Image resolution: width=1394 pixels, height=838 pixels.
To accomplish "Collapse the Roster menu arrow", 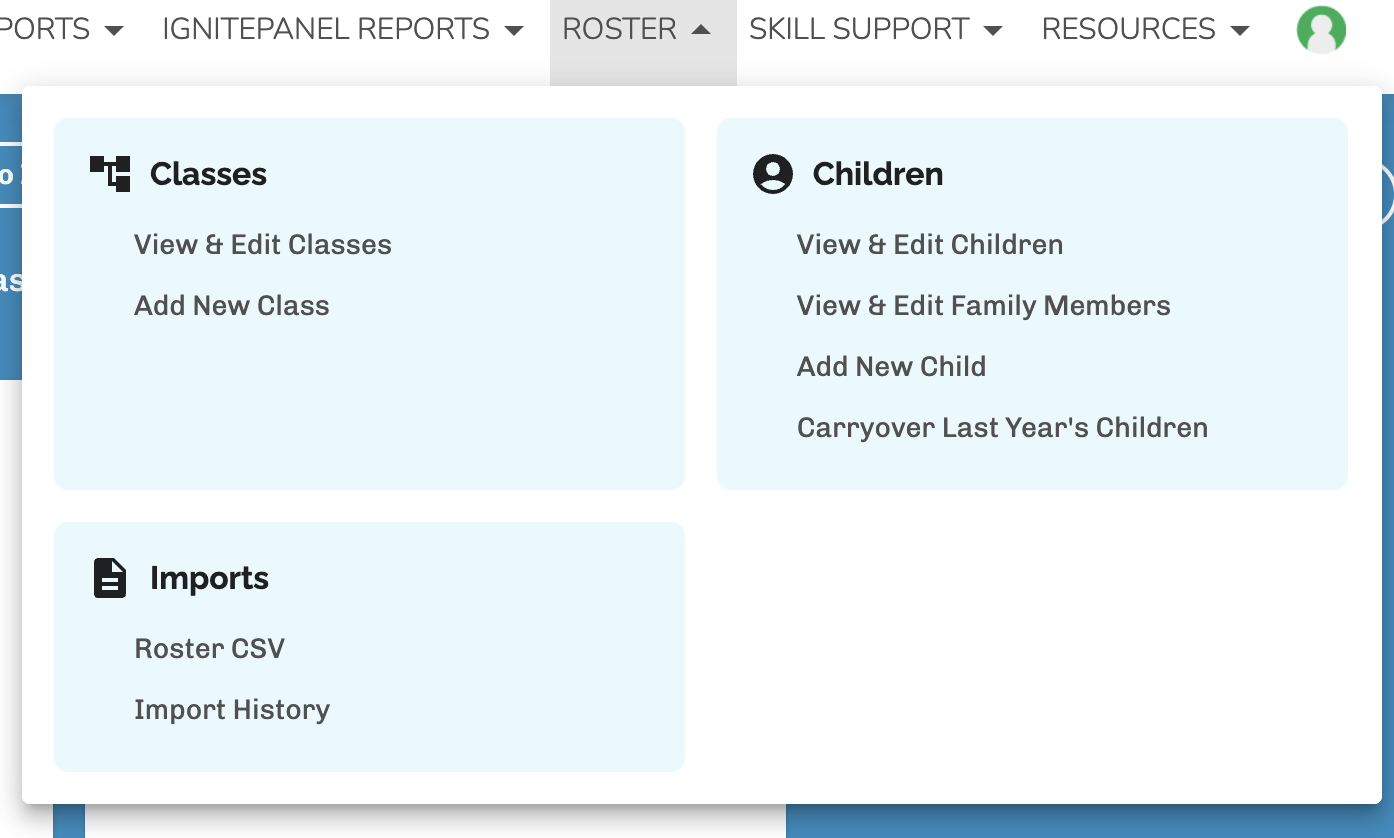I will [701, 30].
